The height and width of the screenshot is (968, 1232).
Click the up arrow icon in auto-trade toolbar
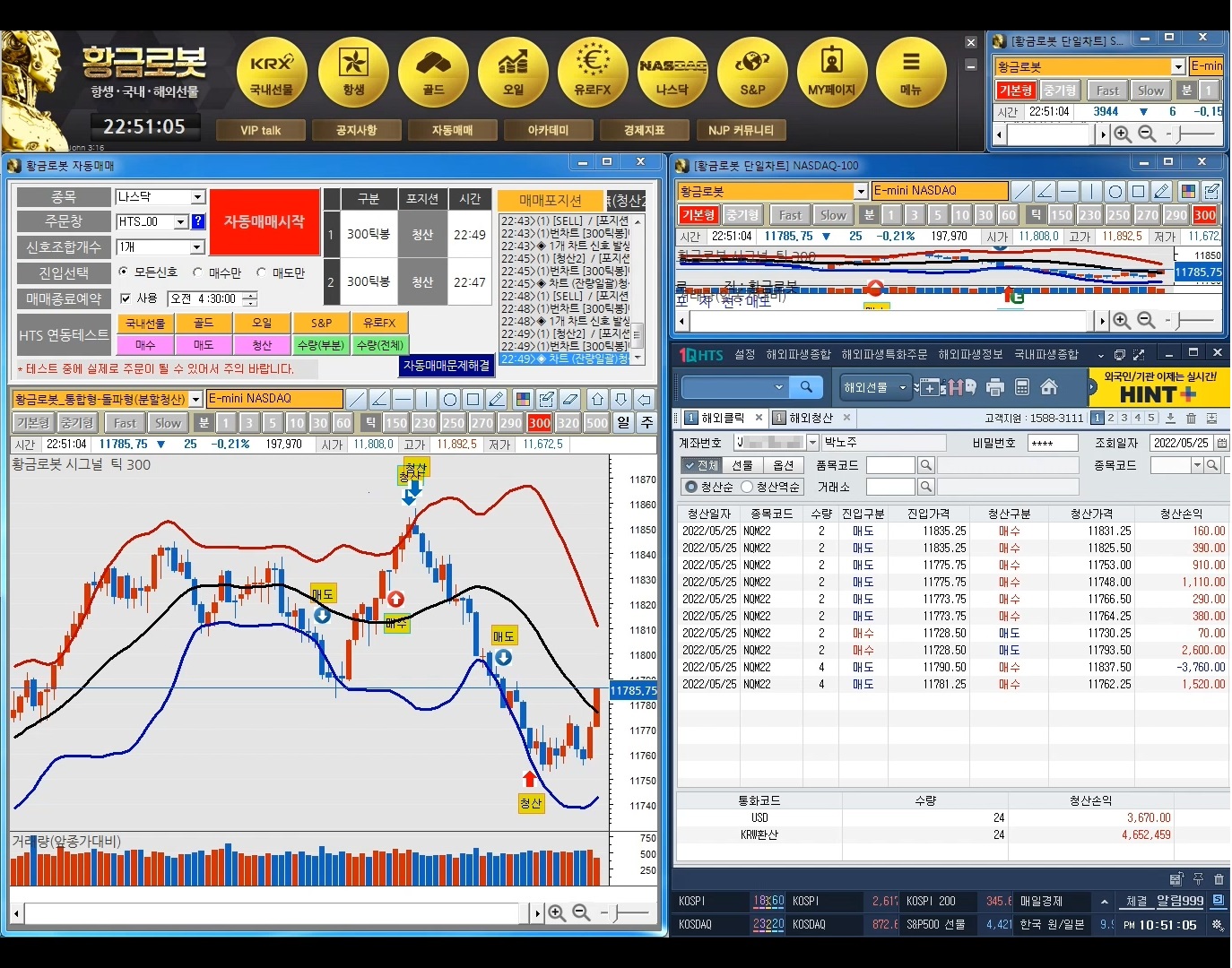click(597, 399)
